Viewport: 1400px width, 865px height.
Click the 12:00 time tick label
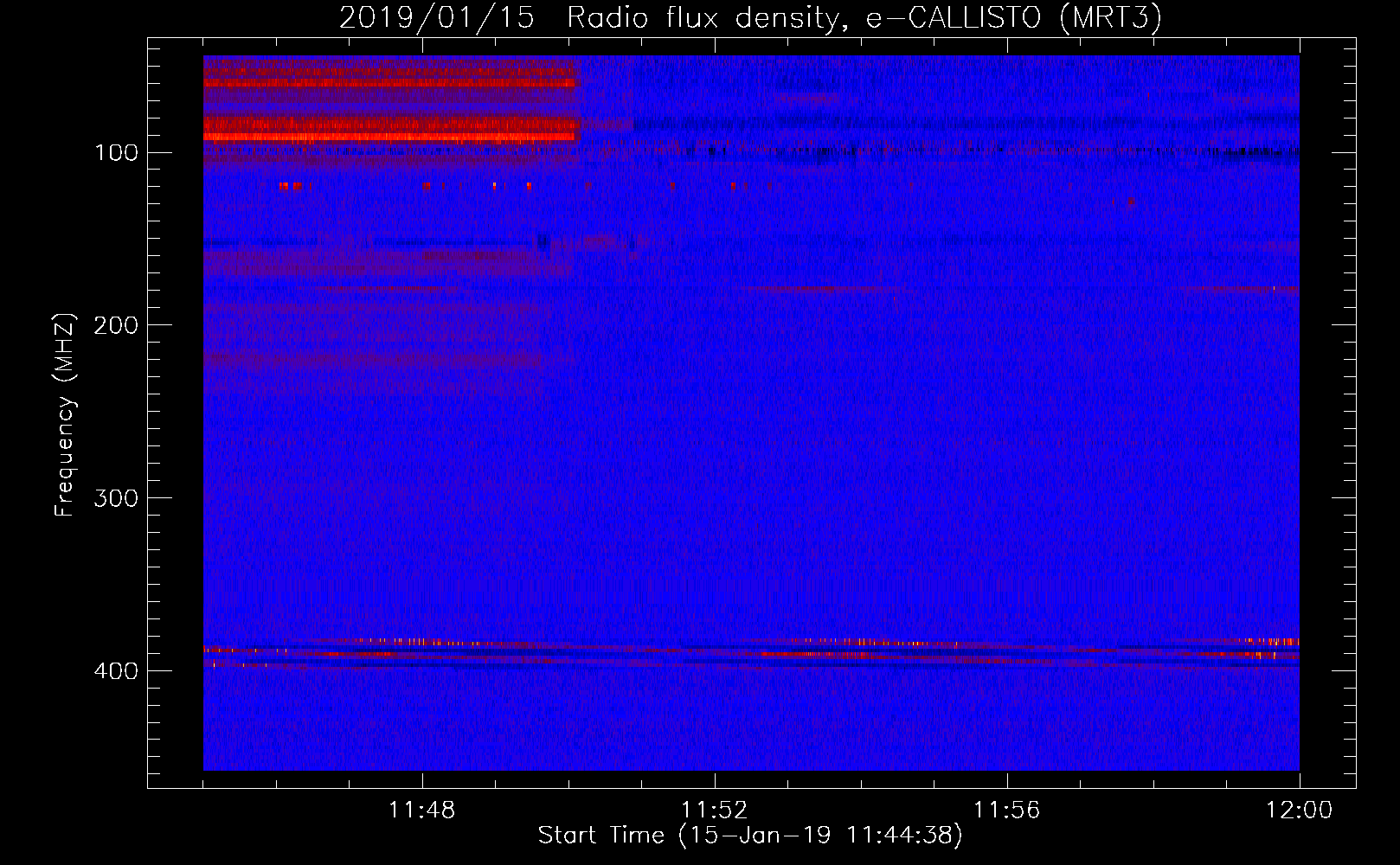coord(1299,811)
